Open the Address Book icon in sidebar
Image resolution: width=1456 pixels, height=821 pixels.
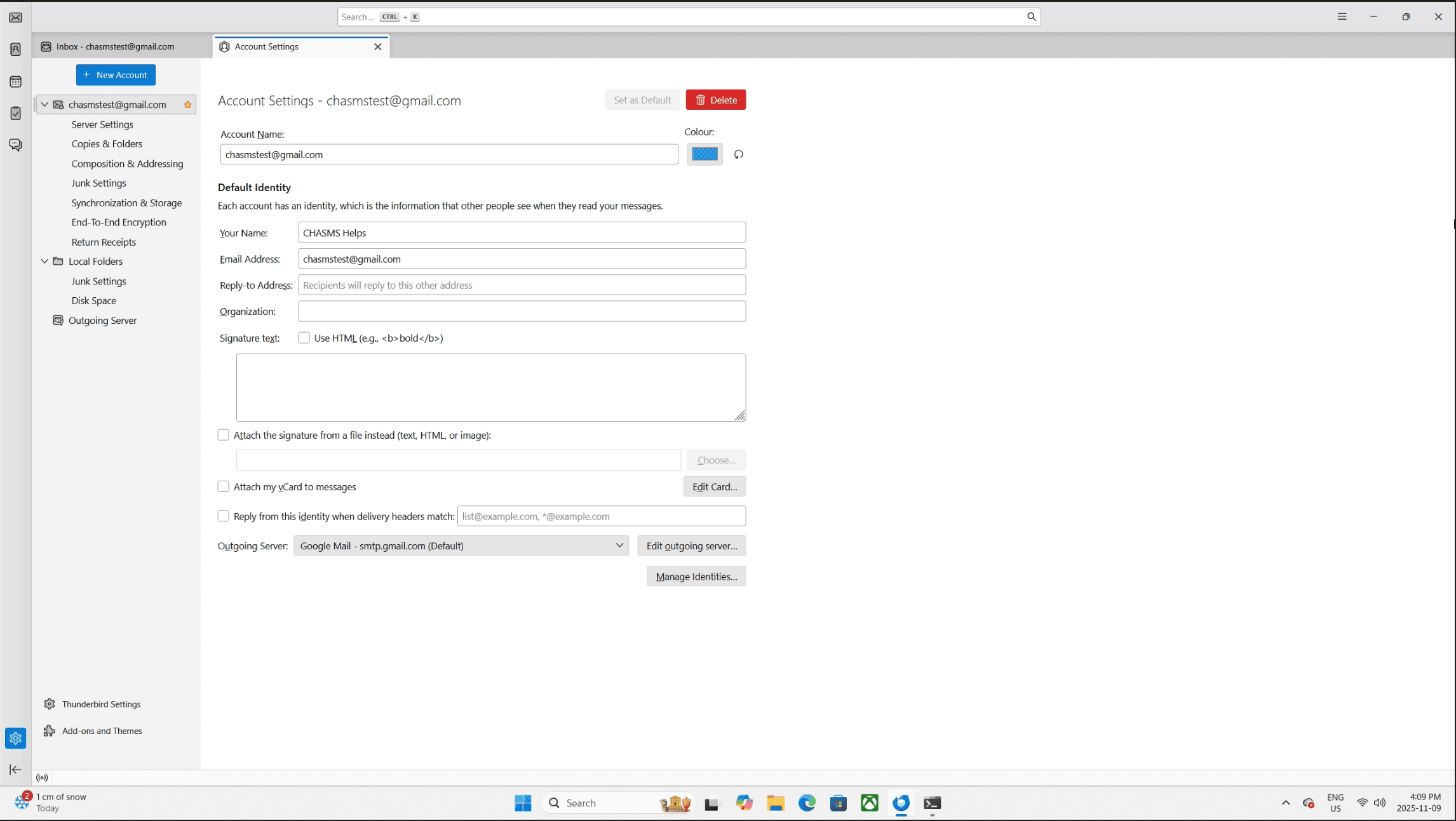(15, 50)
